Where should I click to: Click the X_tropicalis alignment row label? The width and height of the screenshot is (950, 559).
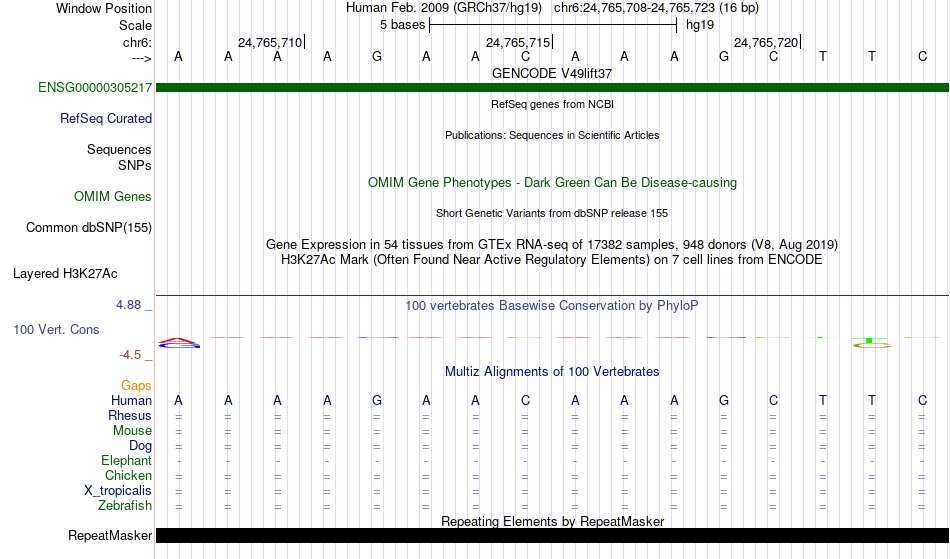click(x=118, y=491)
